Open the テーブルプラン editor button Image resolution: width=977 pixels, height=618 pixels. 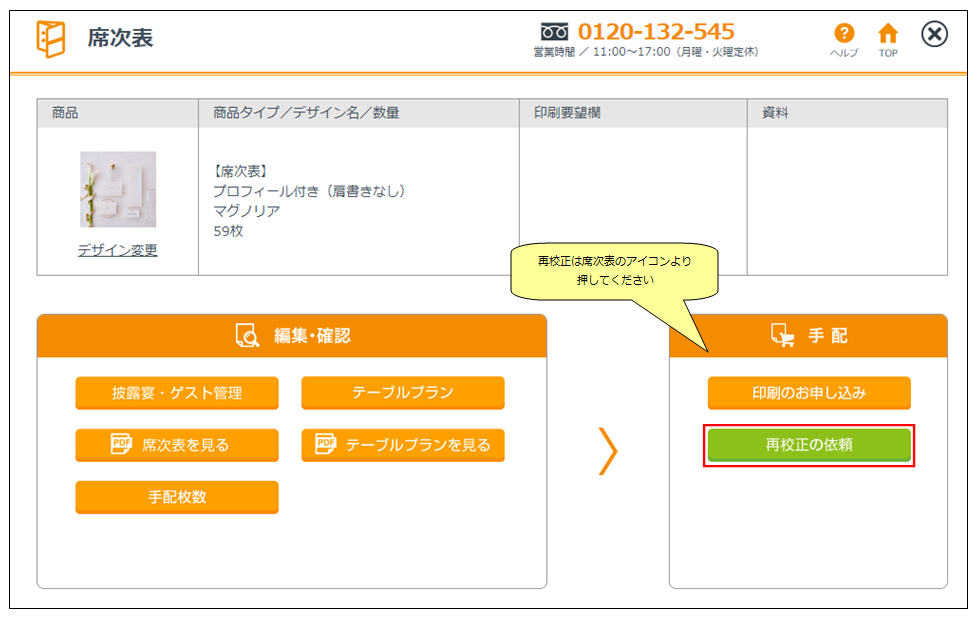click(x=403, y=393)
